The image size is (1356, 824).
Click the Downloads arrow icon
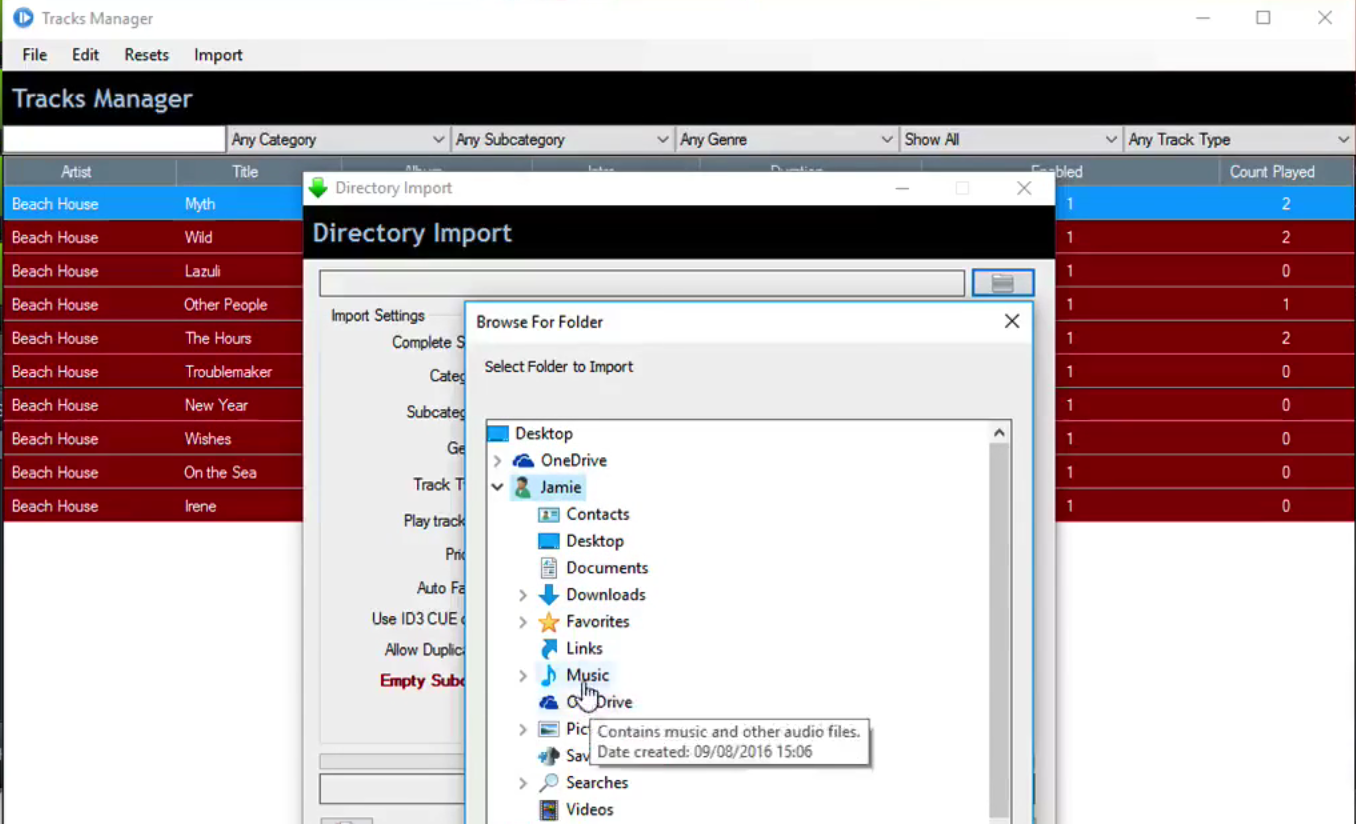point(548,595)
